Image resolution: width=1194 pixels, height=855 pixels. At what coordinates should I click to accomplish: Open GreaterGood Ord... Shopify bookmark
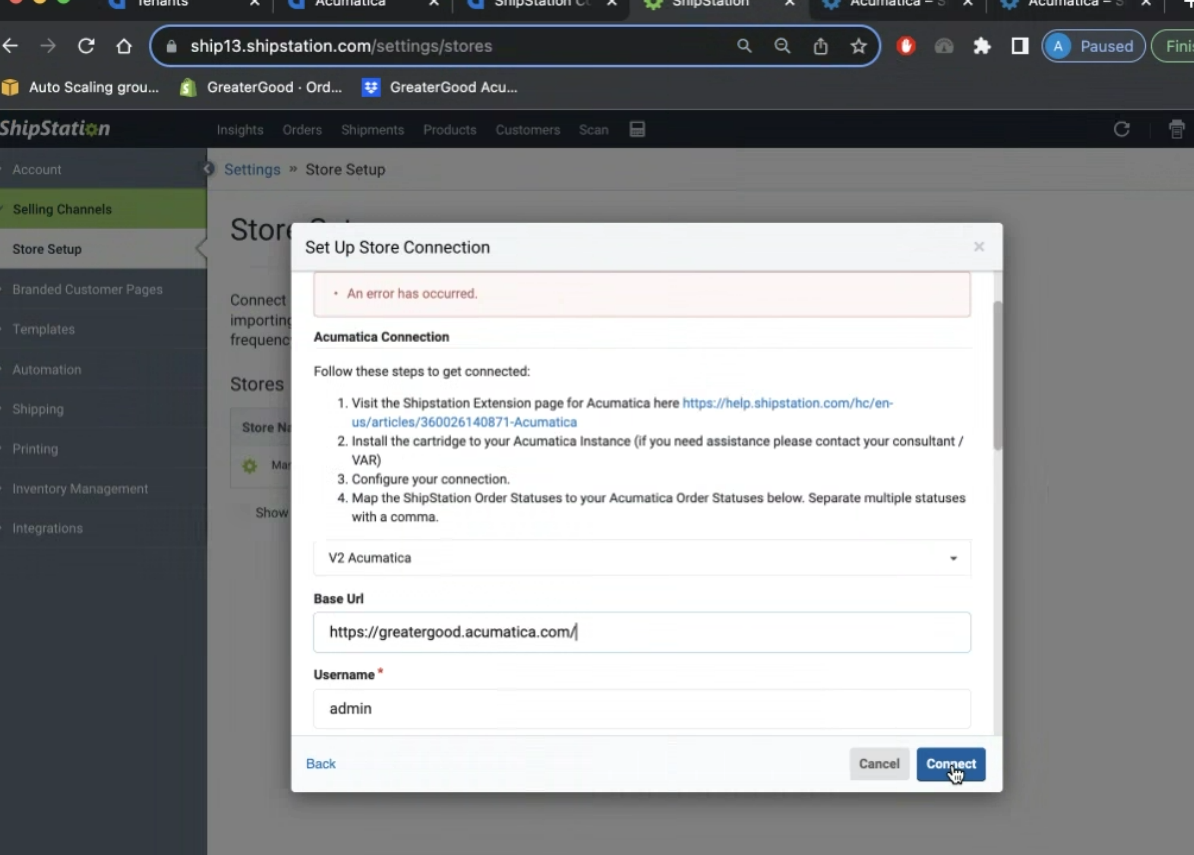coord(260,88)
